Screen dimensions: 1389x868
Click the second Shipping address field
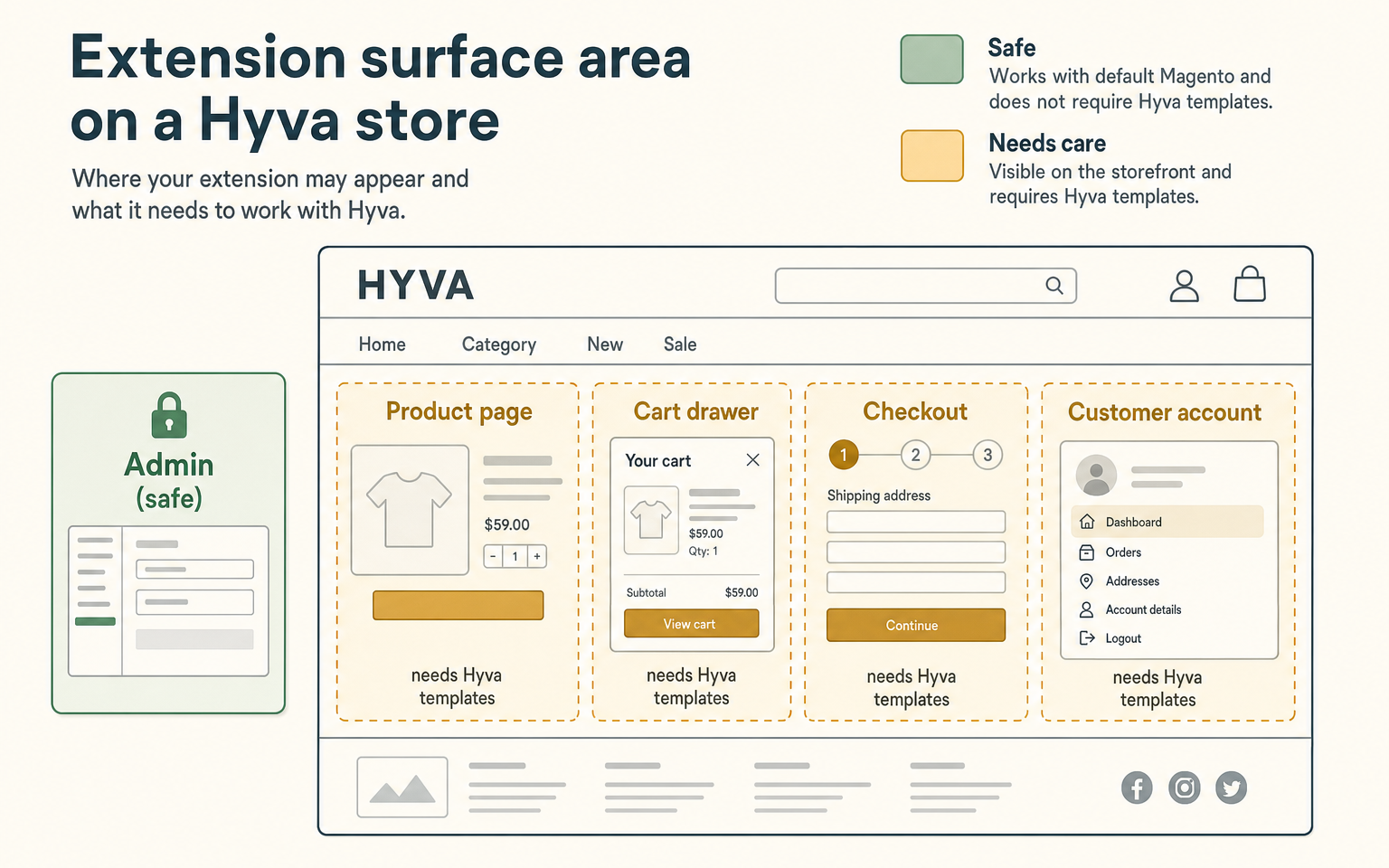coord(916,552)
